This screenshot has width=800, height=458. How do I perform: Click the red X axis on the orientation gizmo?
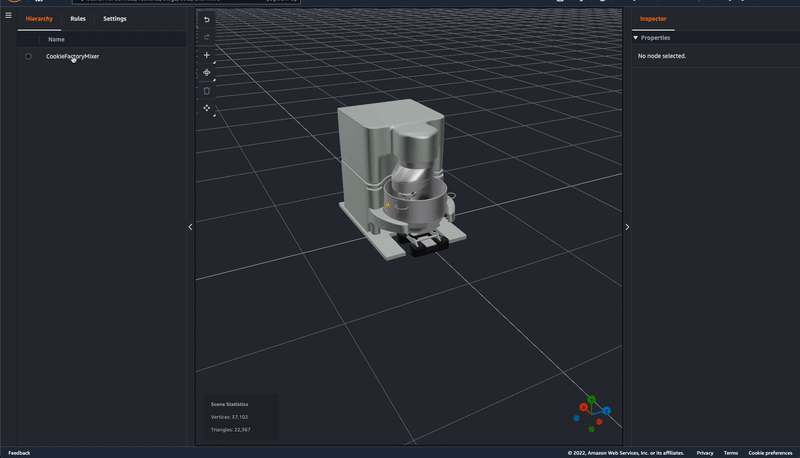click(584, 407)
